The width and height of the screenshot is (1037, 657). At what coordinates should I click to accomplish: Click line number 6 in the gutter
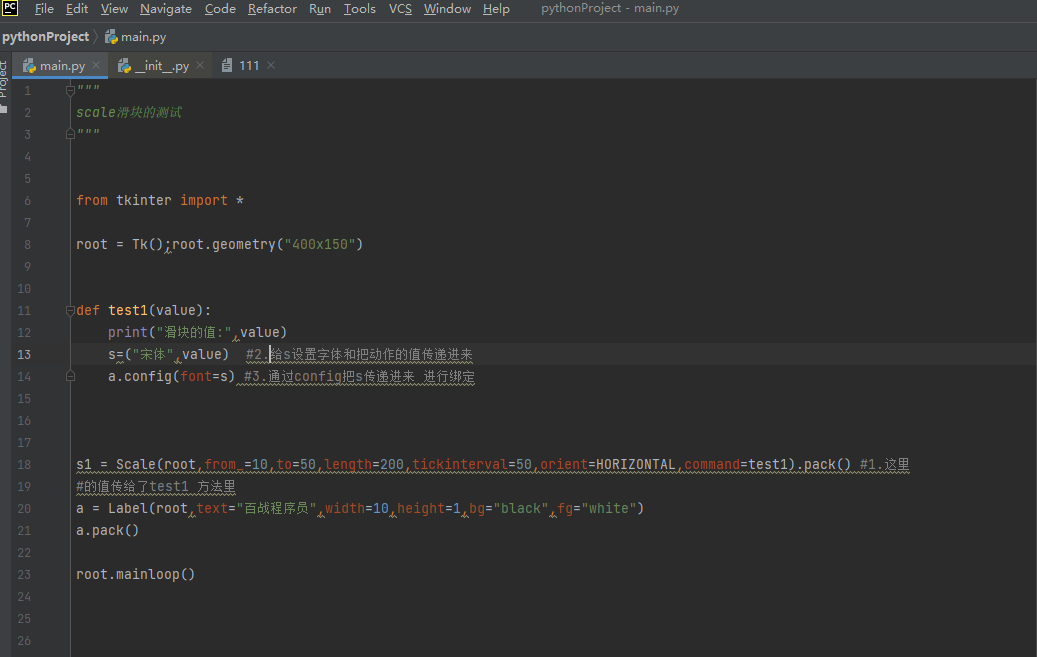click(27, 200)
